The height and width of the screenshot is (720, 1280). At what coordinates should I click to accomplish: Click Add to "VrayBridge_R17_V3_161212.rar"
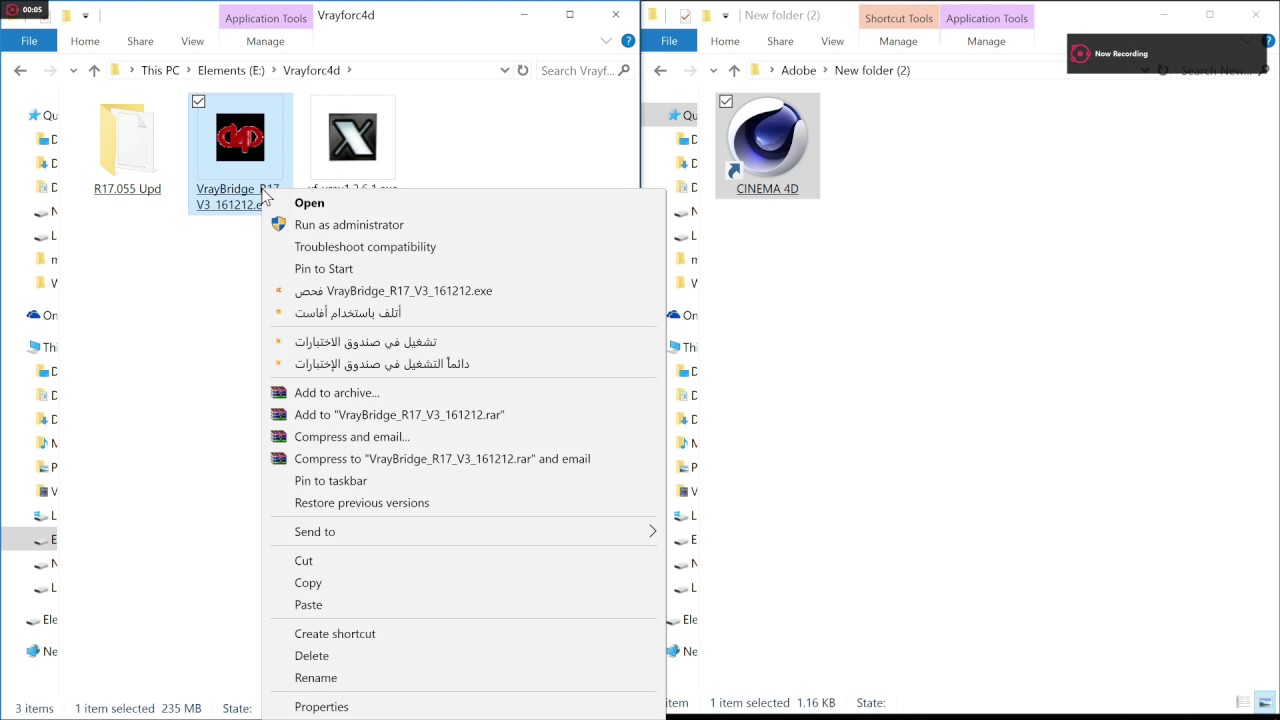(399, 415)
